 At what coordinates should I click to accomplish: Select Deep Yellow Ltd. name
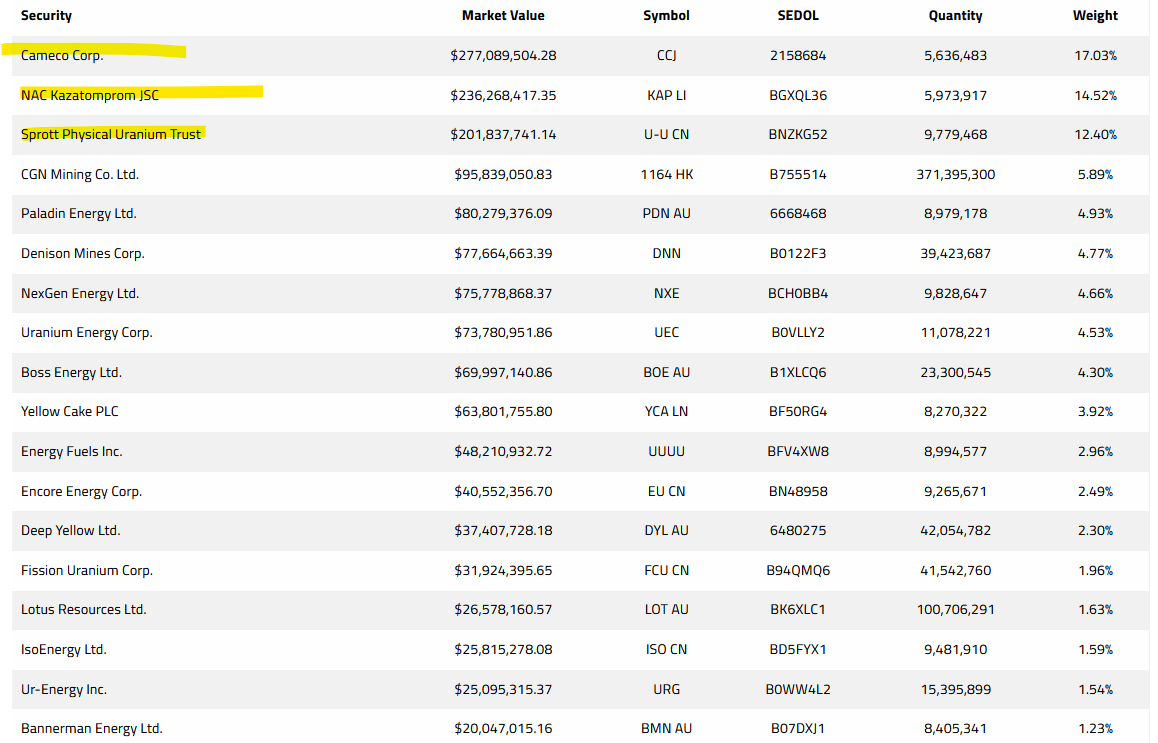click(x=70, y=530)
